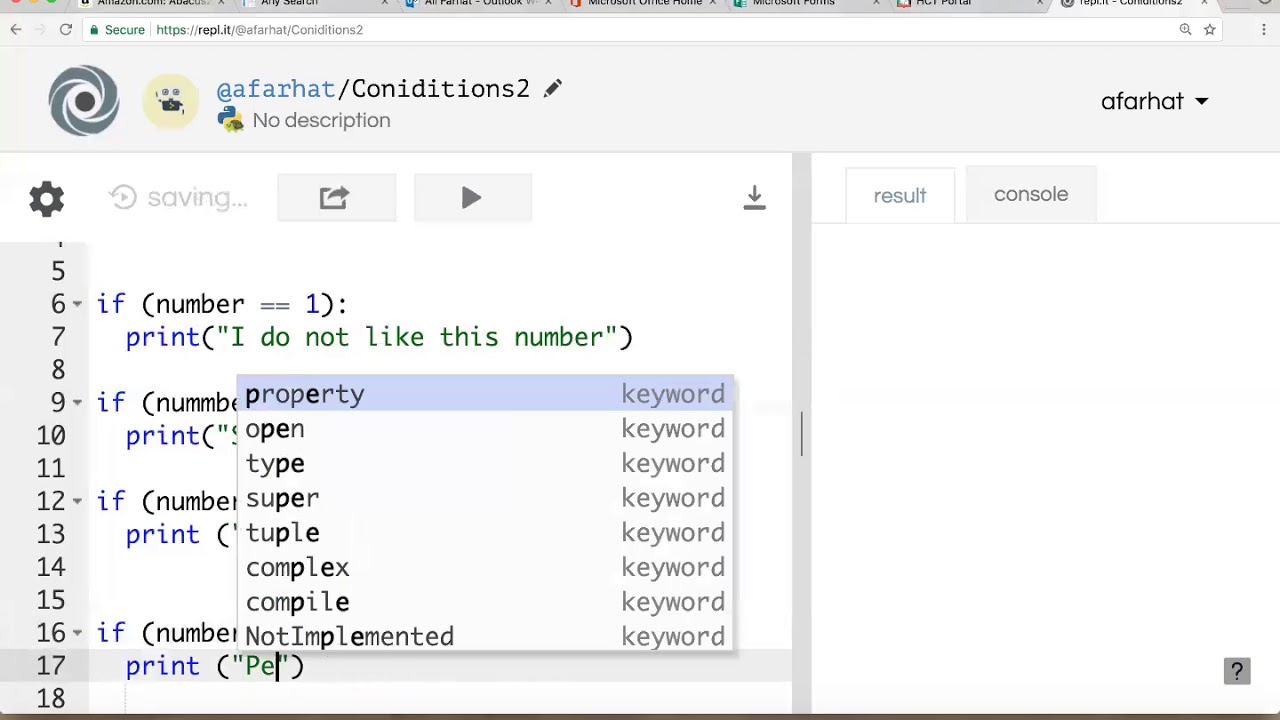Screen dimensions: 1280x720
Task: Open editor settings gear
Action: (46, 198)
